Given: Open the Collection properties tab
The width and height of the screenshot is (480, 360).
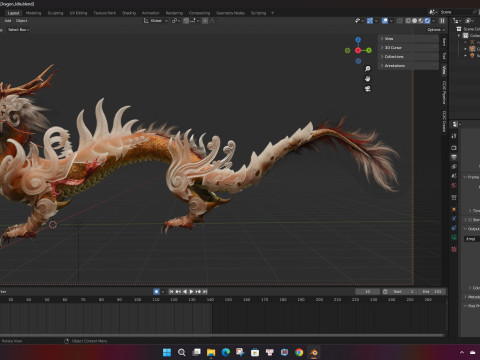Looking at the screenshot, I should click(454, 198).
